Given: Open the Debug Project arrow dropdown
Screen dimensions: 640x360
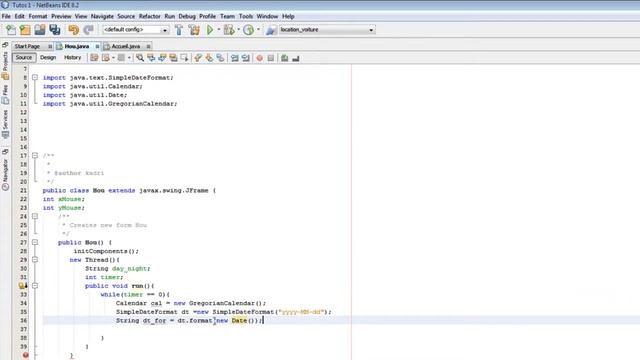Looking at the screenshot, I should 239,30.
